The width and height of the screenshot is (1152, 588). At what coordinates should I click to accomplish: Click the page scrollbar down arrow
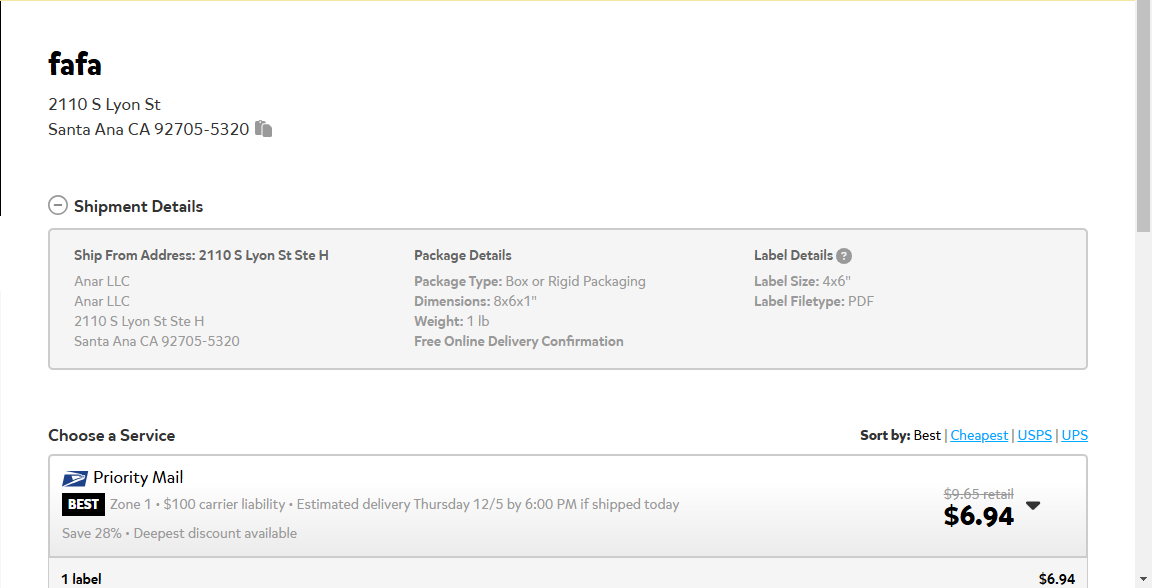[1143, 580]
